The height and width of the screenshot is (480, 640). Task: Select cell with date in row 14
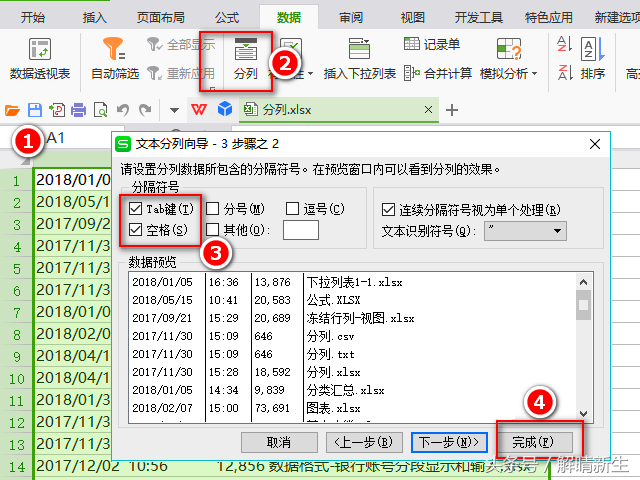click(78, 466)
